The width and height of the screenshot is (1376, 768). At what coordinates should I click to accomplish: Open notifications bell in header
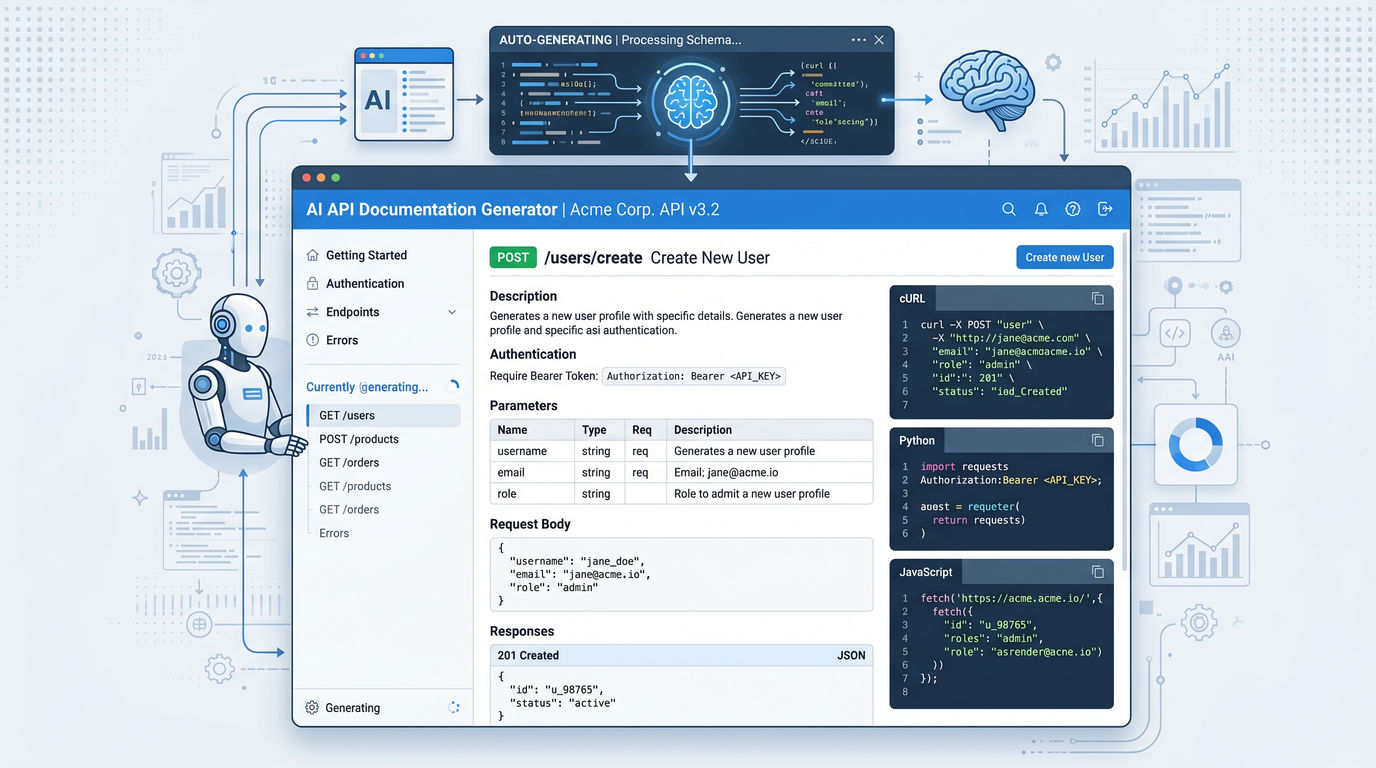(x=1041, y=209)
